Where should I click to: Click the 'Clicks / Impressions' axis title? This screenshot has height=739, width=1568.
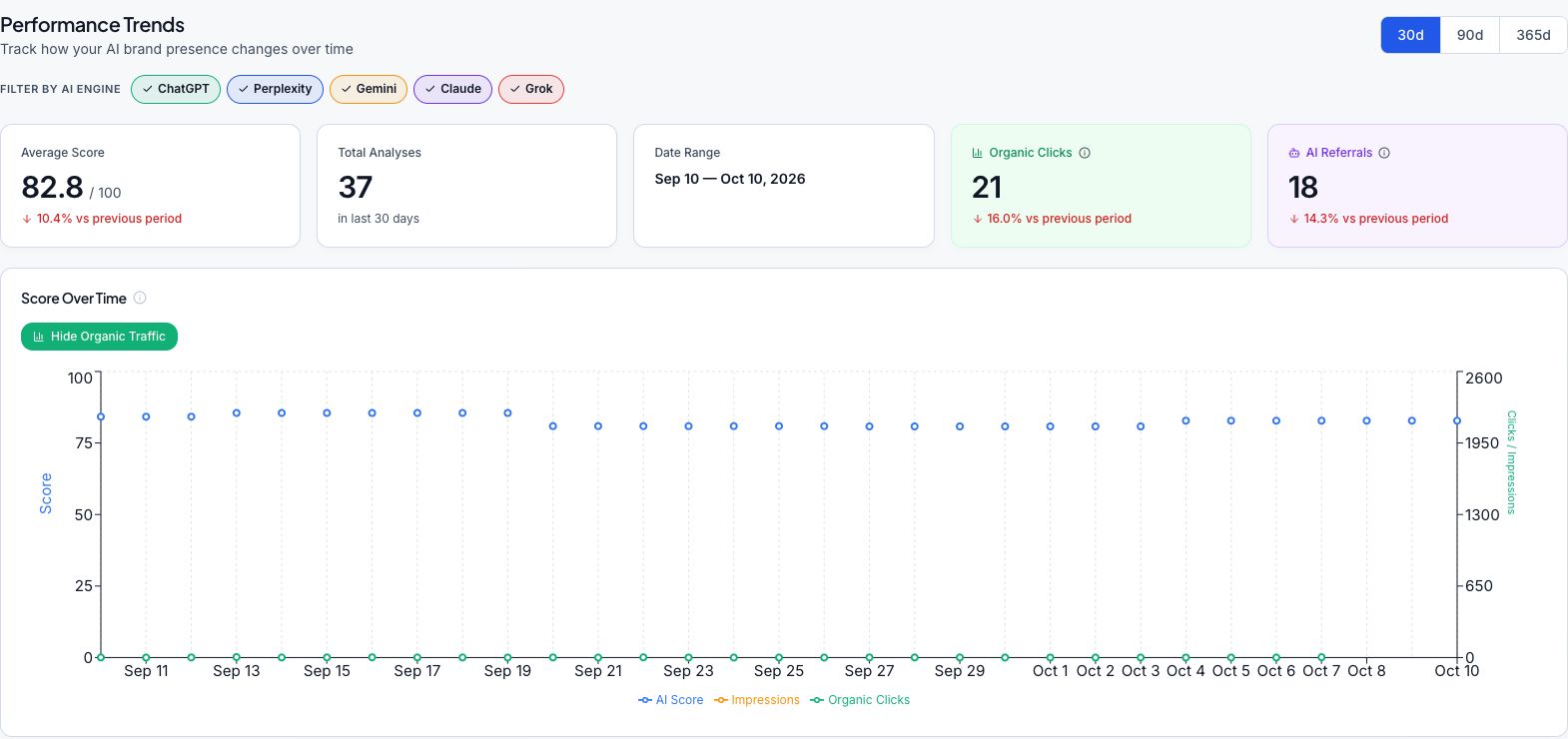1511,462
